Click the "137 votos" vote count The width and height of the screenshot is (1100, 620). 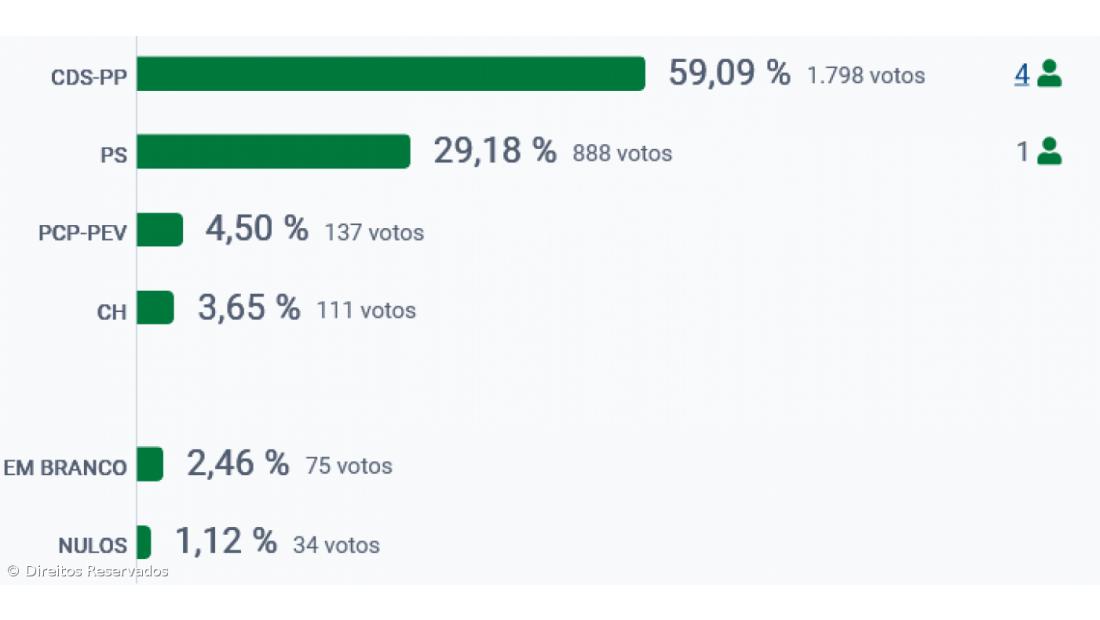[x=374, y=232]
